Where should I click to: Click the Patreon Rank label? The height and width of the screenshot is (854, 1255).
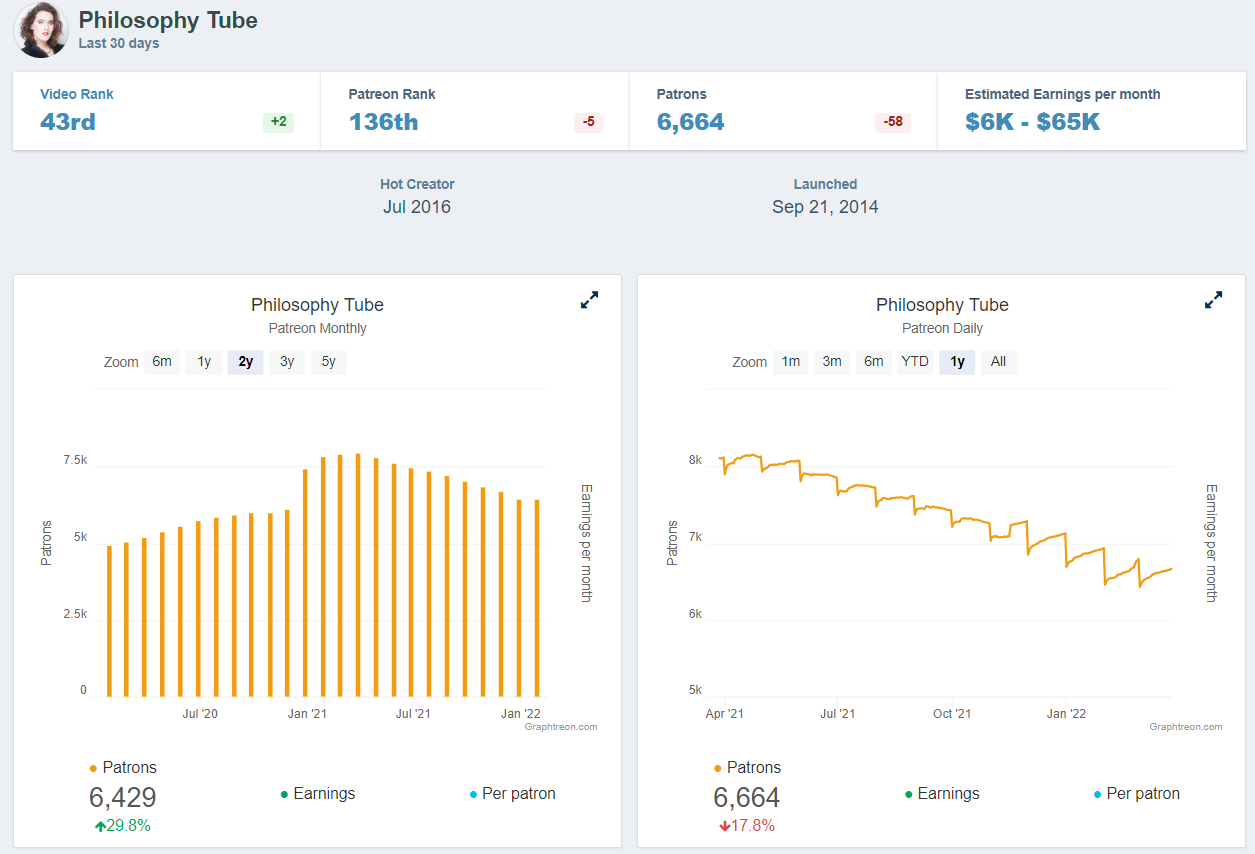(x=392, y=94)
